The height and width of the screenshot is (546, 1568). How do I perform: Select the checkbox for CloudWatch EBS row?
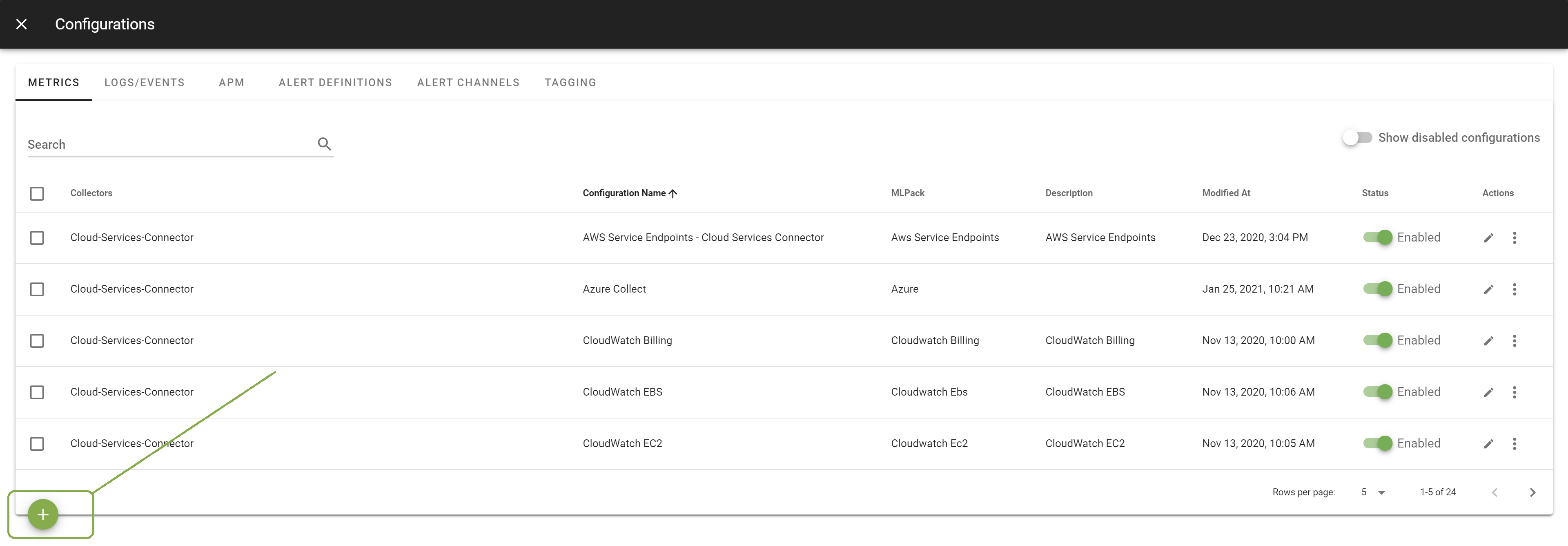[37, 391]
